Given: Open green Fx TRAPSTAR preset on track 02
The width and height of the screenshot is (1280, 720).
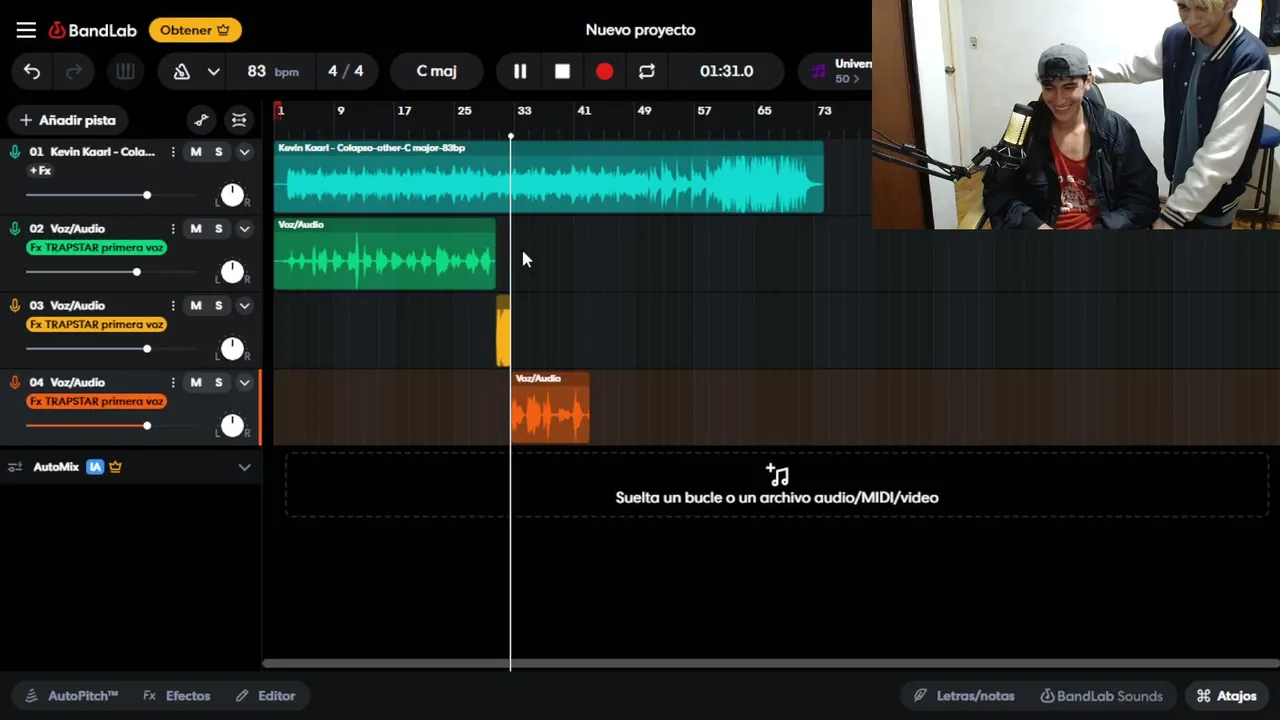Looking at the screenshot, I should pos(97,248).
